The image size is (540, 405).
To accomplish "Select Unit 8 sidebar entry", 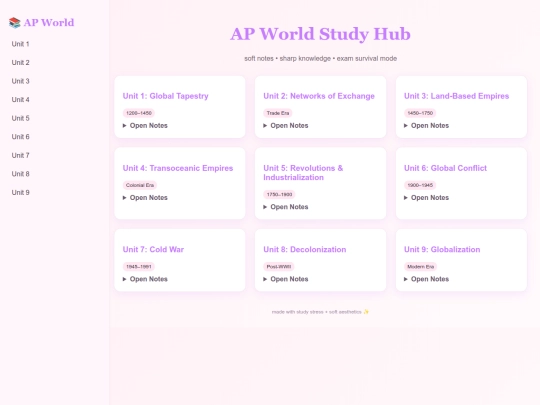I will (x=20, y=174).
